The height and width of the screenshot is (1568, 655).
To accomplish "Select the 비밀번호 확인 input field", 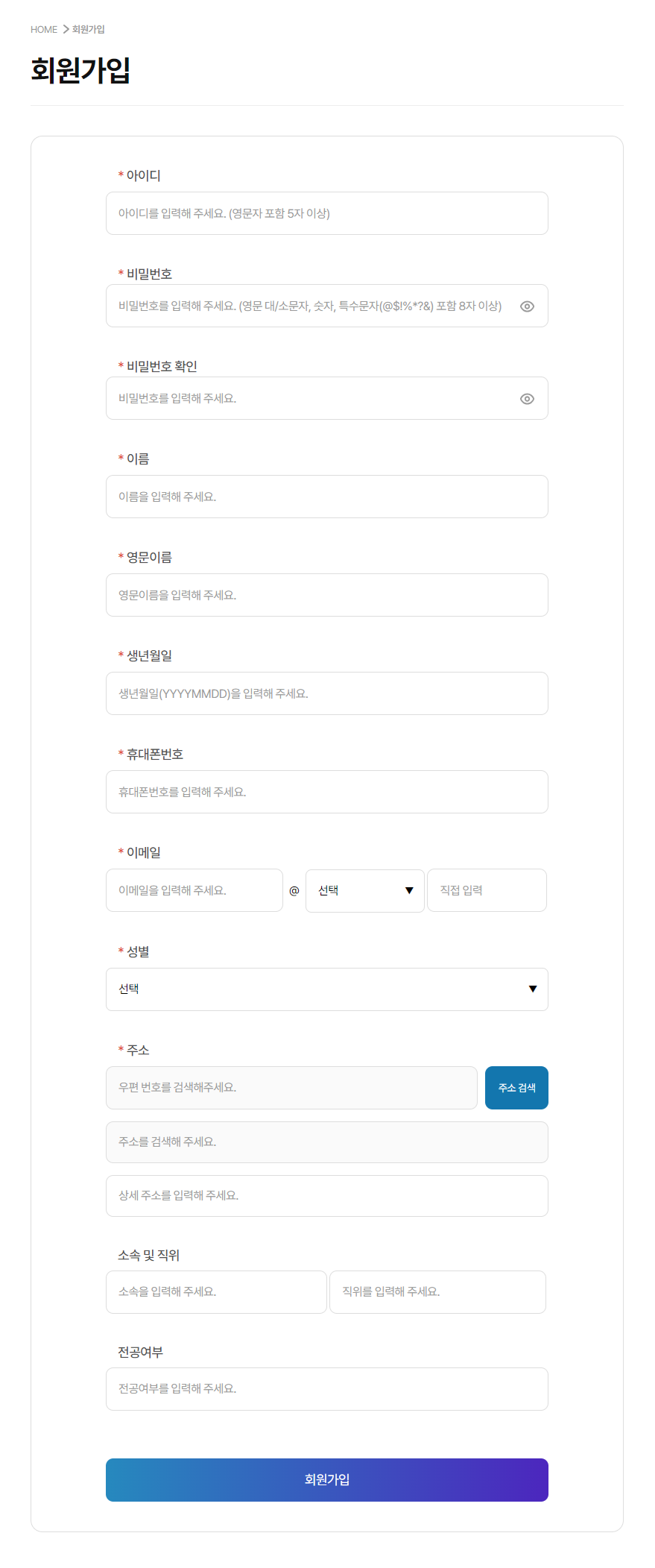I will [x=309, y=398].
